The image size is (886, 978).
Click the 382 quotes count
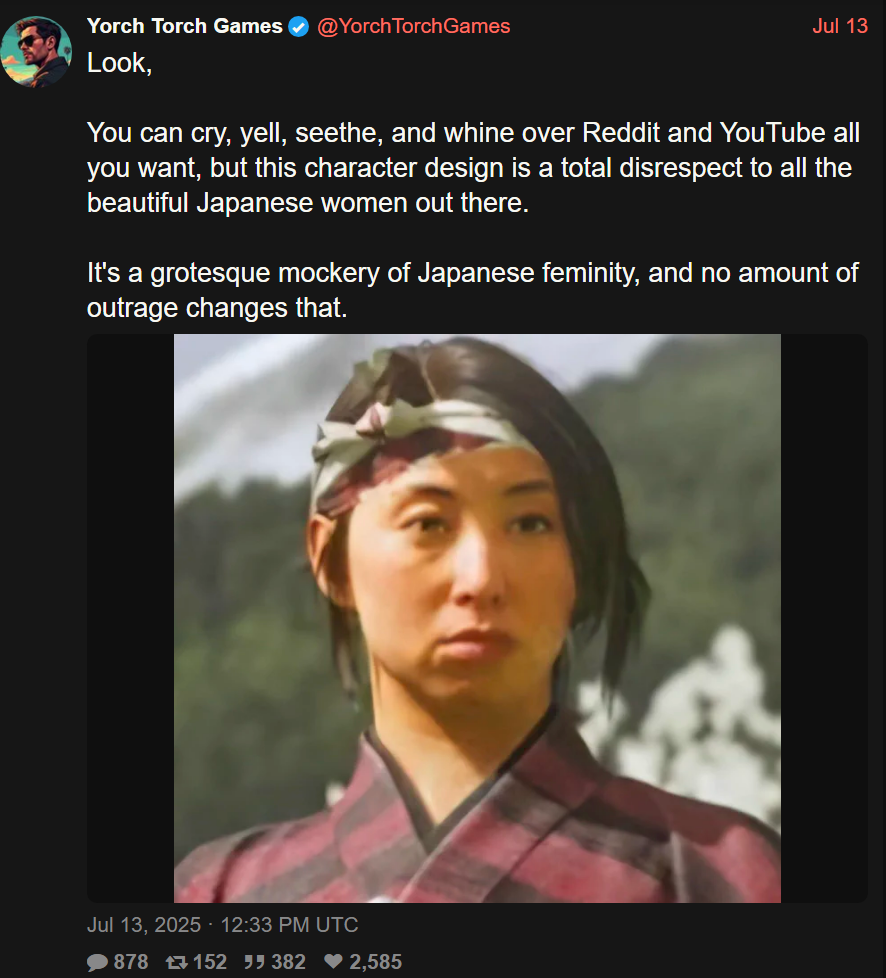(288, 962)
